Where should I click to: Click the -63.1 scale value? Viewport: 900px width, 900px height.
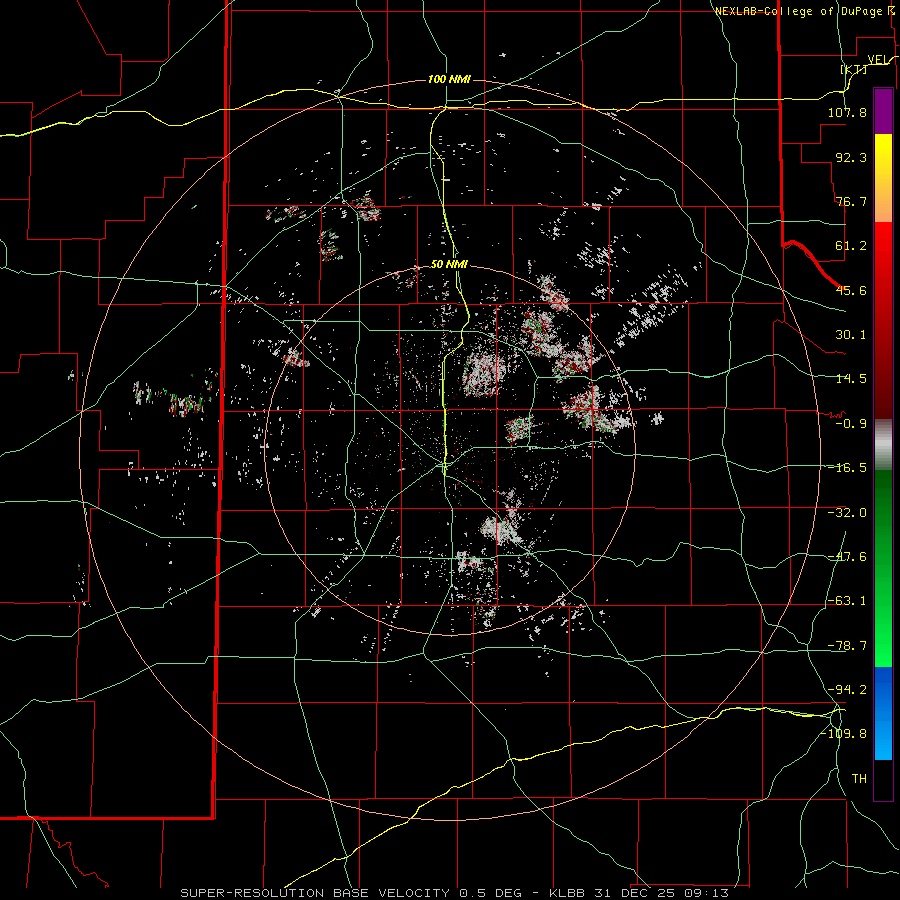847,601
